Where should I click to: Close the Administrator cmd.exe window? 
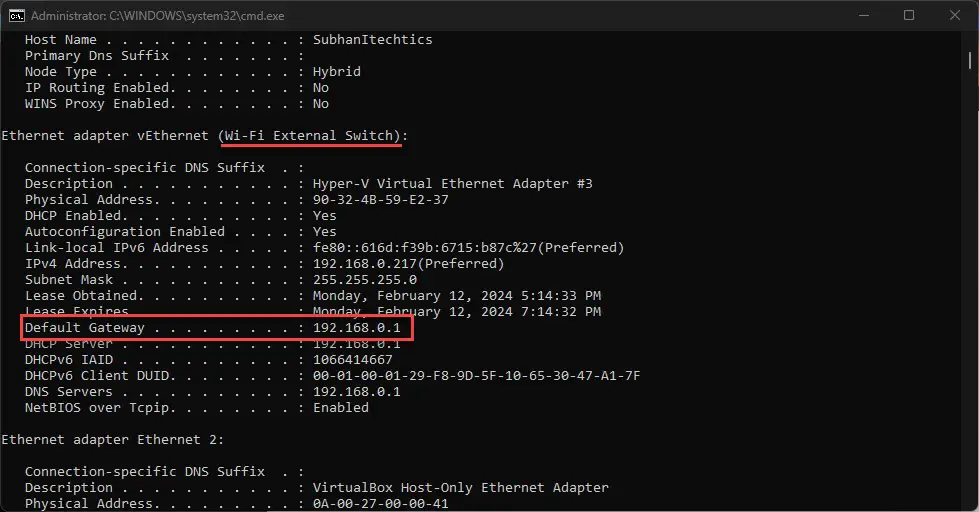pyautogui.click(x=955, y=16)
